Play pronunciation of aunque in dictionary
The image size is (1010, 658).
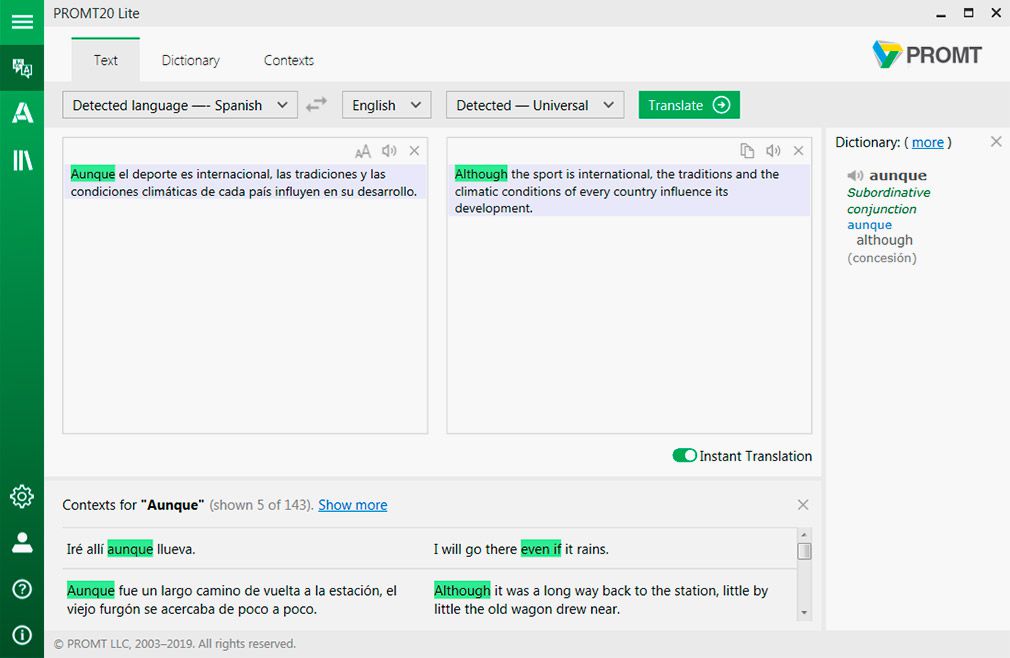pyautogui.click(x=855, y=175)
